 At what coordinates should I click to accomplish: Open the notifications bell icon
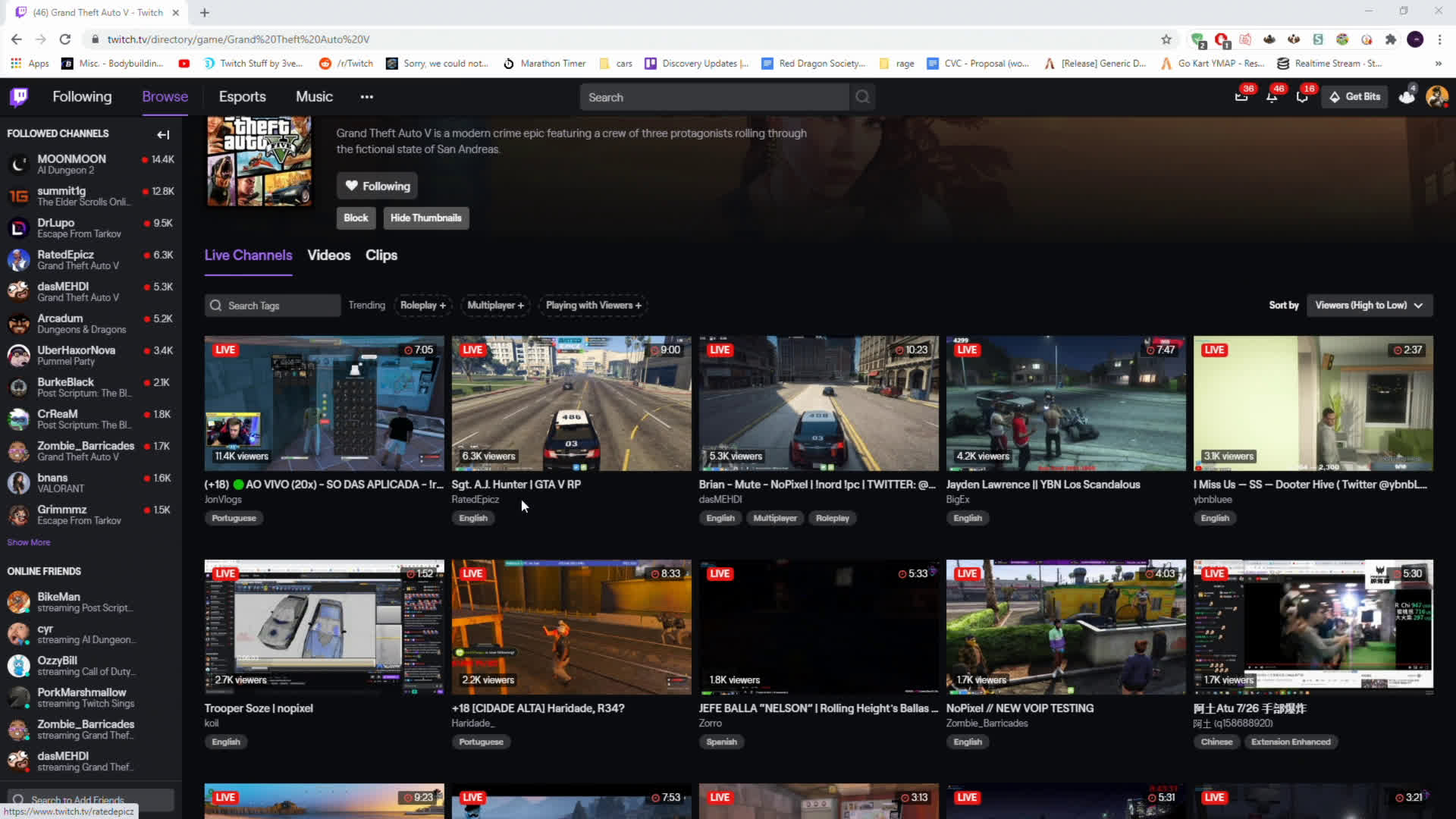click(x=1272, y=96)
